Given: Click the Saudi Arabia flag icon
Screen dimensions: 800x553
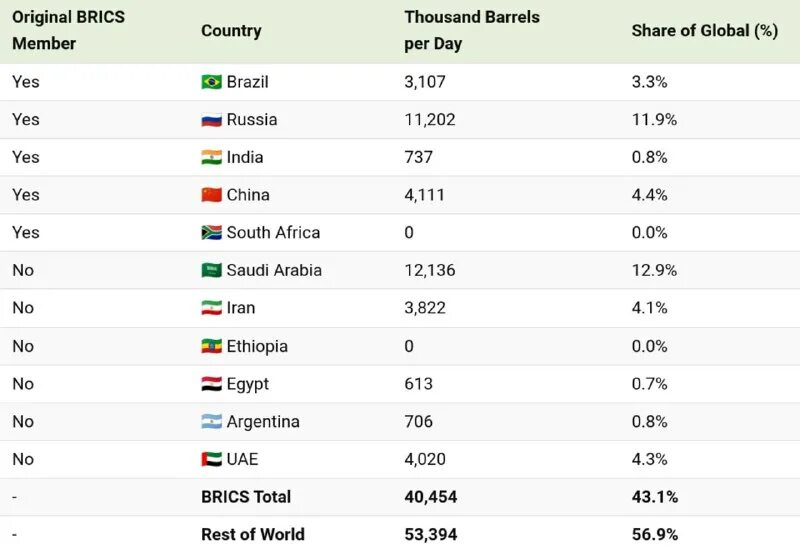Looking at the screenshot, I should [211, 270].
